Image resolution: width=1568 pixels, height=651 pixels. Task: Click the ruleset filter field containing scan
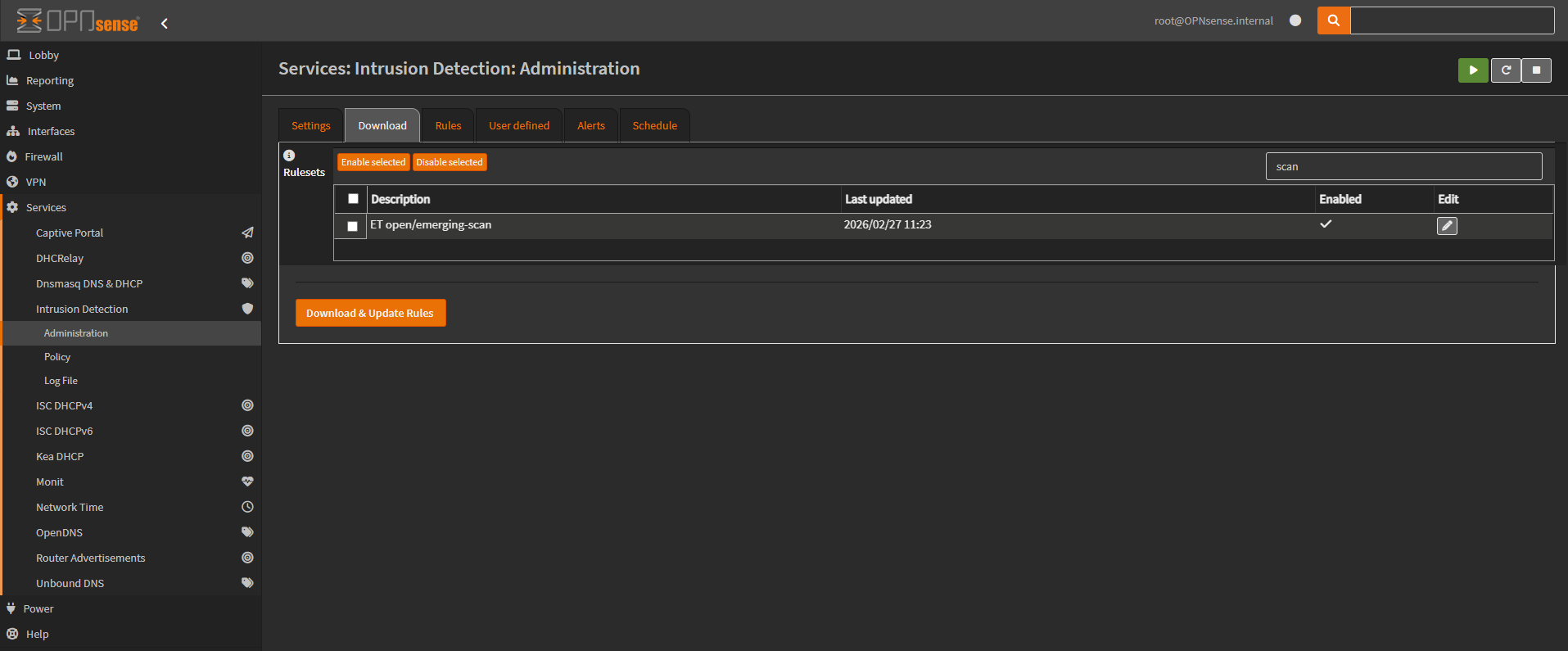coord(1403,166)
